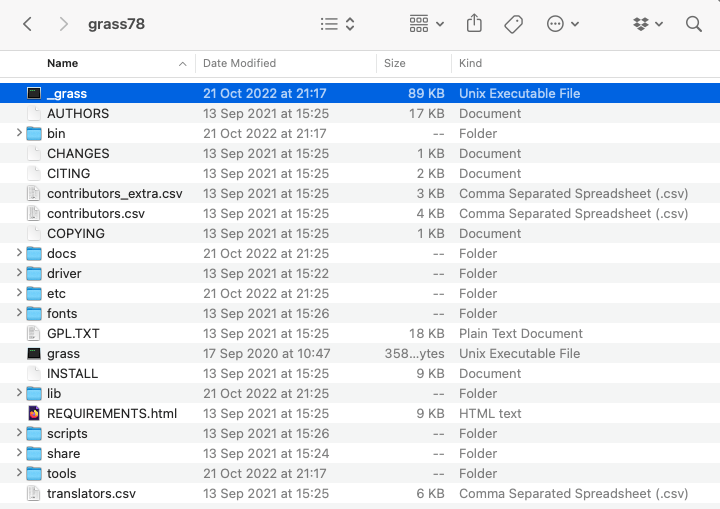This screenshot has width=720, height=509.
Task: Select the file name translators.csv
Action: (91, 493)
